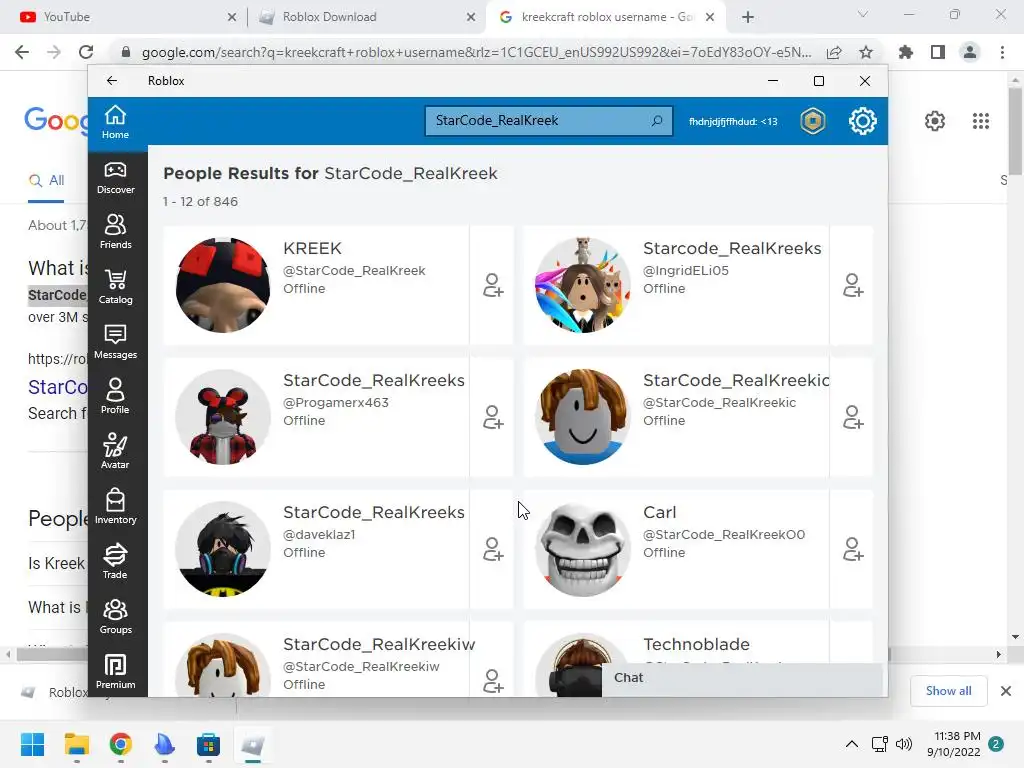Go back using Roblox window back arrow
This screenshot has width=1024, height=768.
(112, 80)
